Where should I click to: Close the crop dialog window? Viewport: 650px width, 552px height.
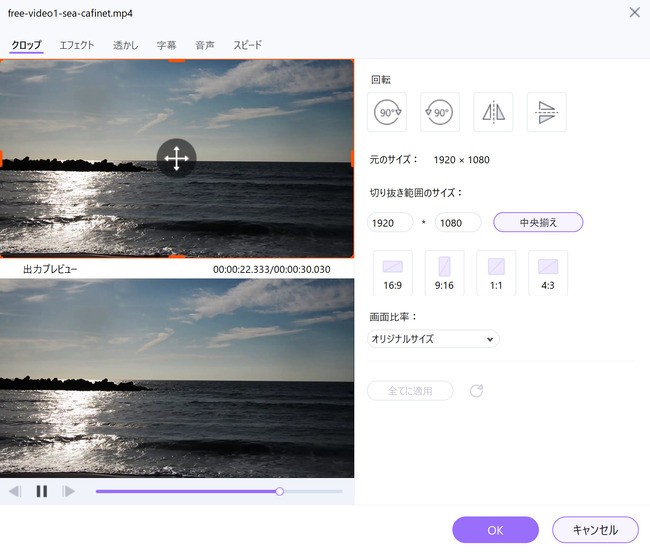click(x=634, y=12)
